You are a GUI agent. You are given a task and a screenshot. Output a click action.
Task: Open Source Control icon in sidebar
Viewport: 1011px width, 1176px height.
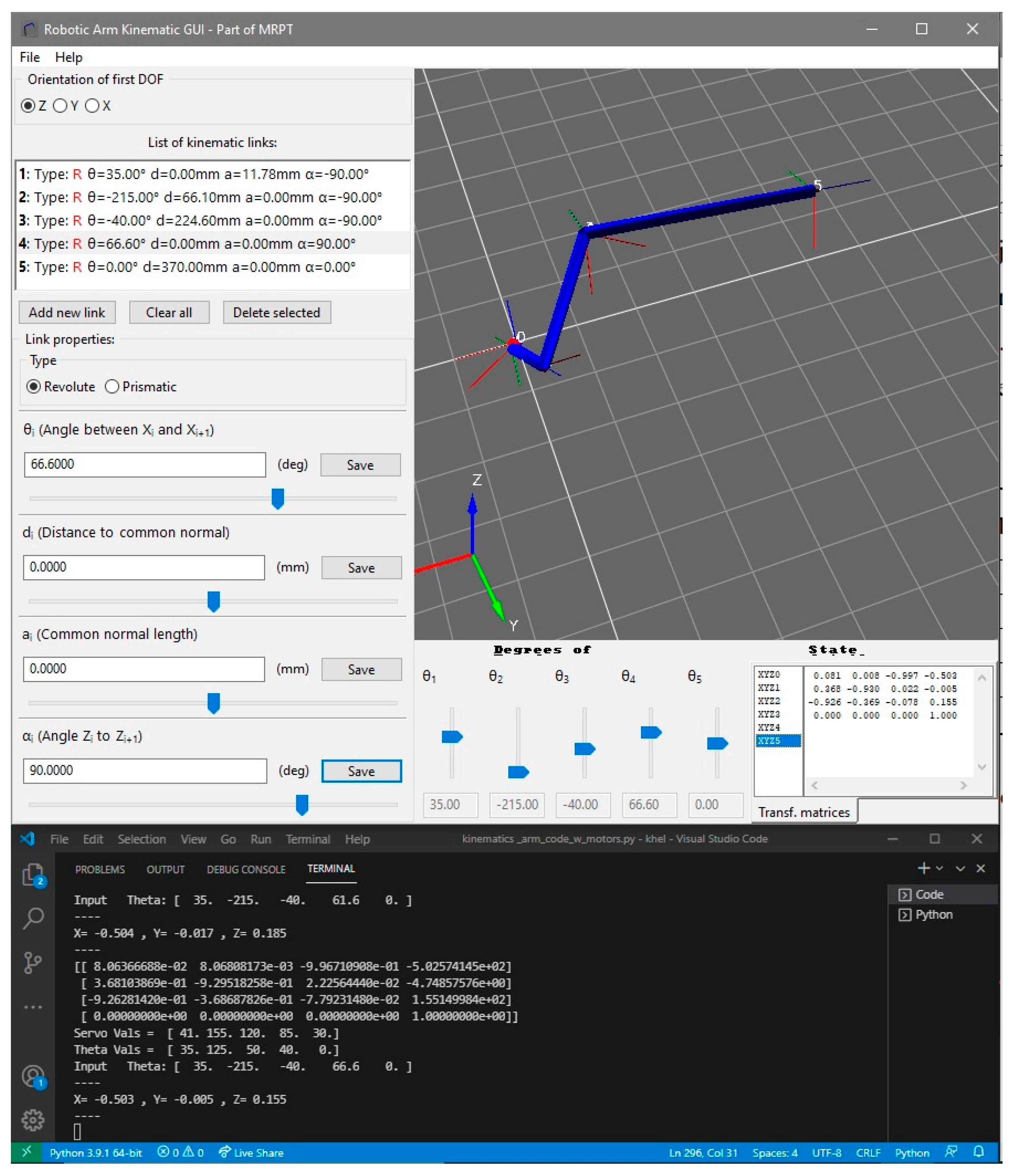point(33,963)
